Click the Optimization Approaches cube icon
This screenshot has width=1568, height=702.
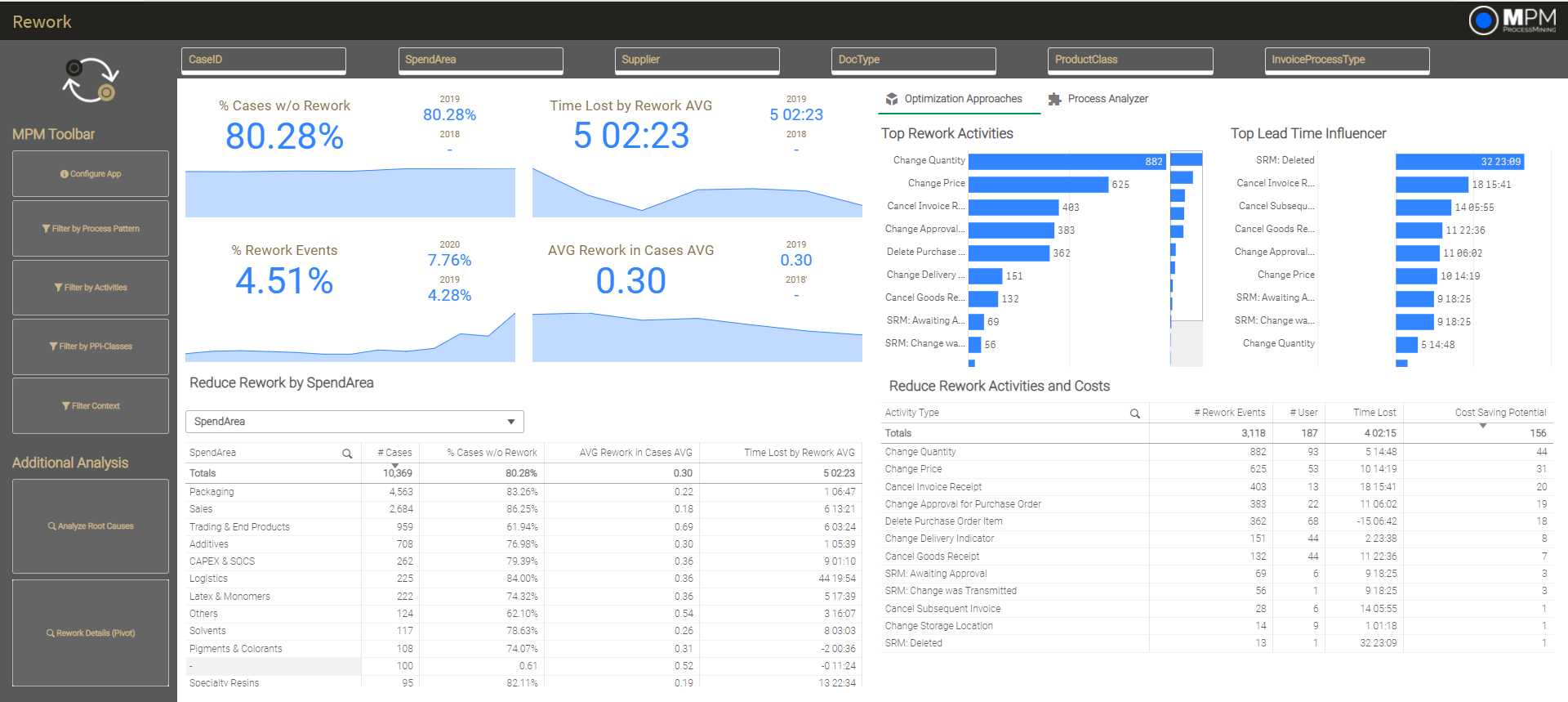(892, 99)
